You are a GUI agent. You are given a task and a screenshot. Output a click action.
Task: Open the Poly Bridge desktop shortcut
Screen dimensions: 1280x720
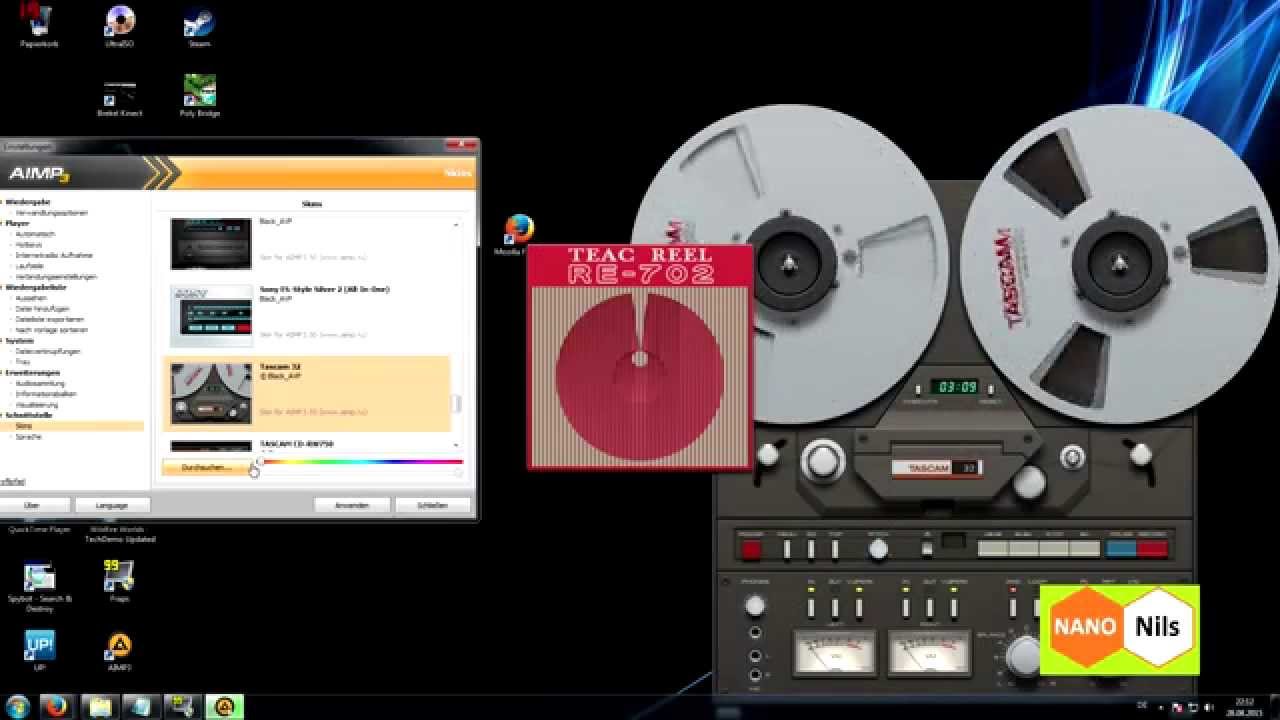tap(199, 96)
